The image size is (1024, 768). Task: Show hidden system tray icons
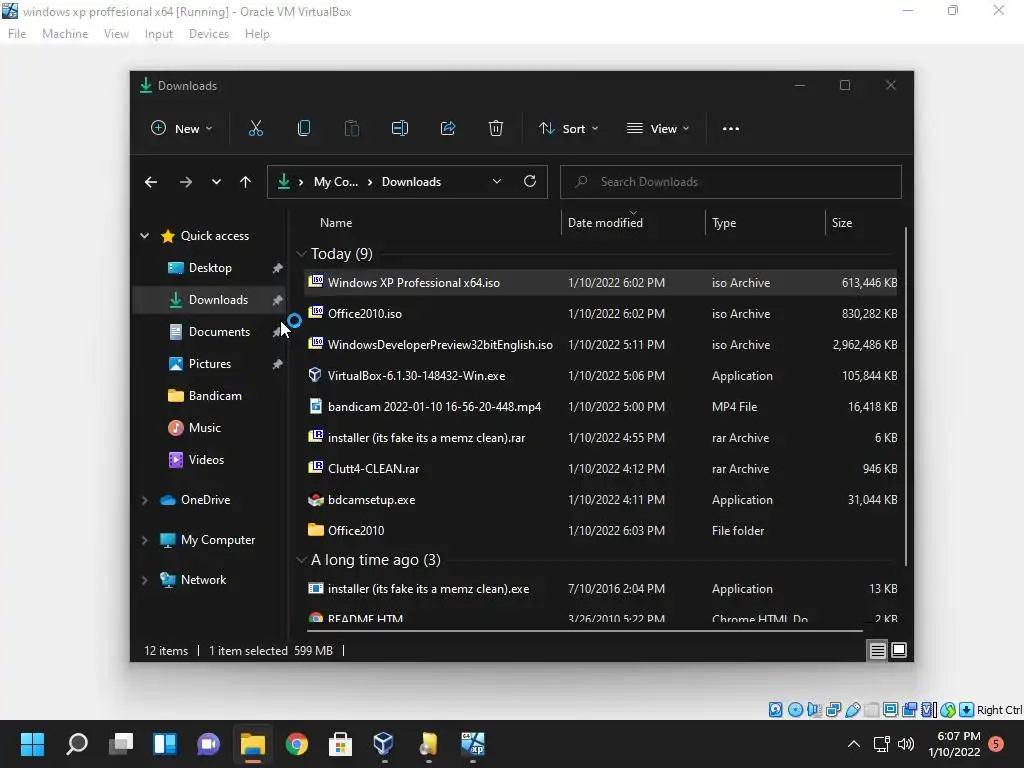854,744
